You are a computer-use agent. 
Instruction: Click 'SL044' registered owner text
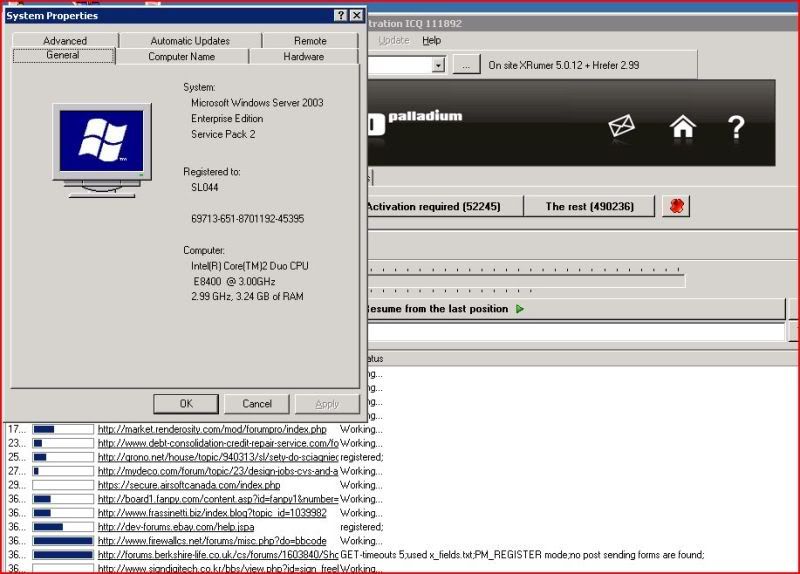pos(205,187)
